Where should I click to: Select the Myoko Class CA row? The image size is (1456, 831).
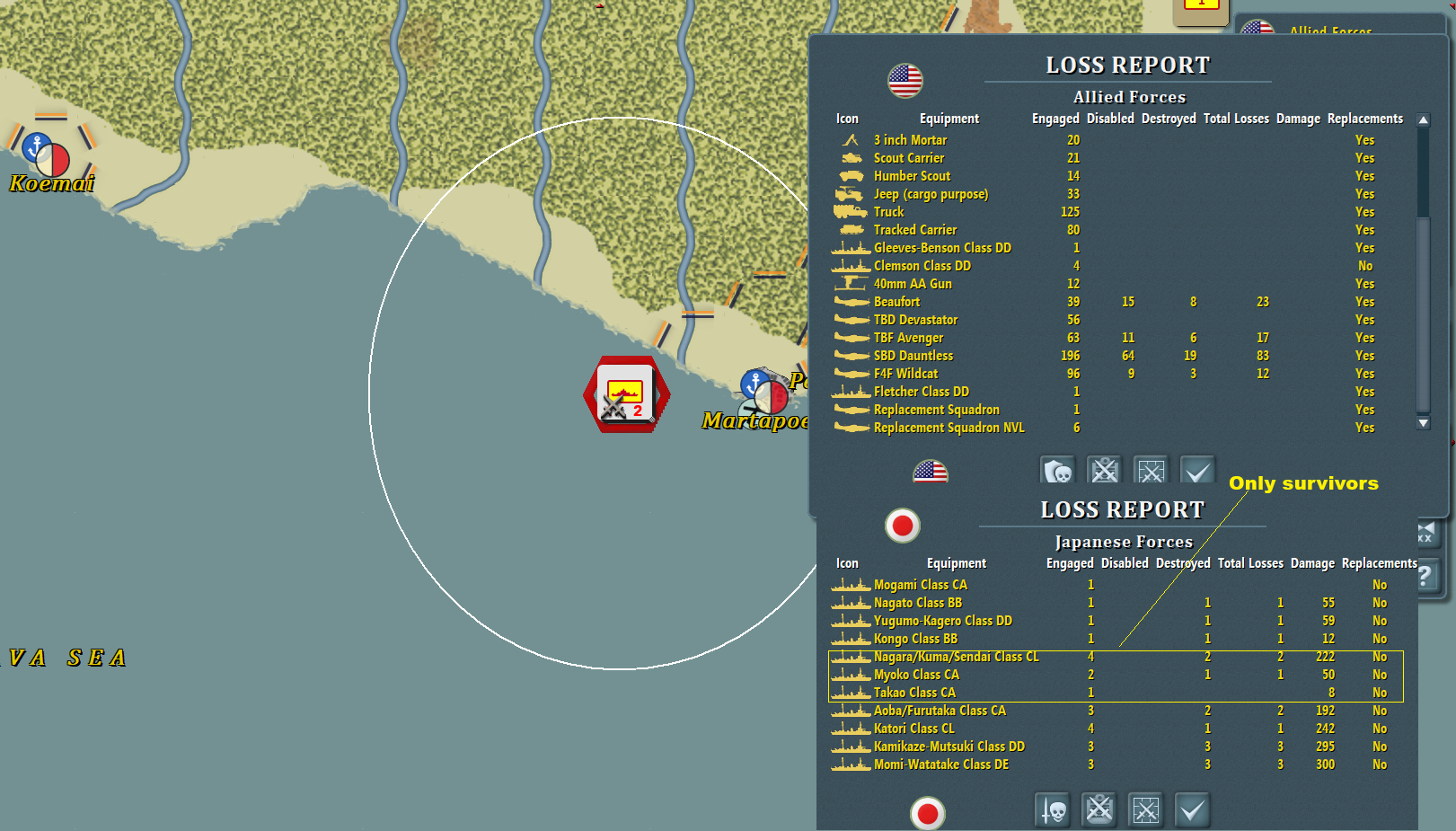pos(1116,675)
